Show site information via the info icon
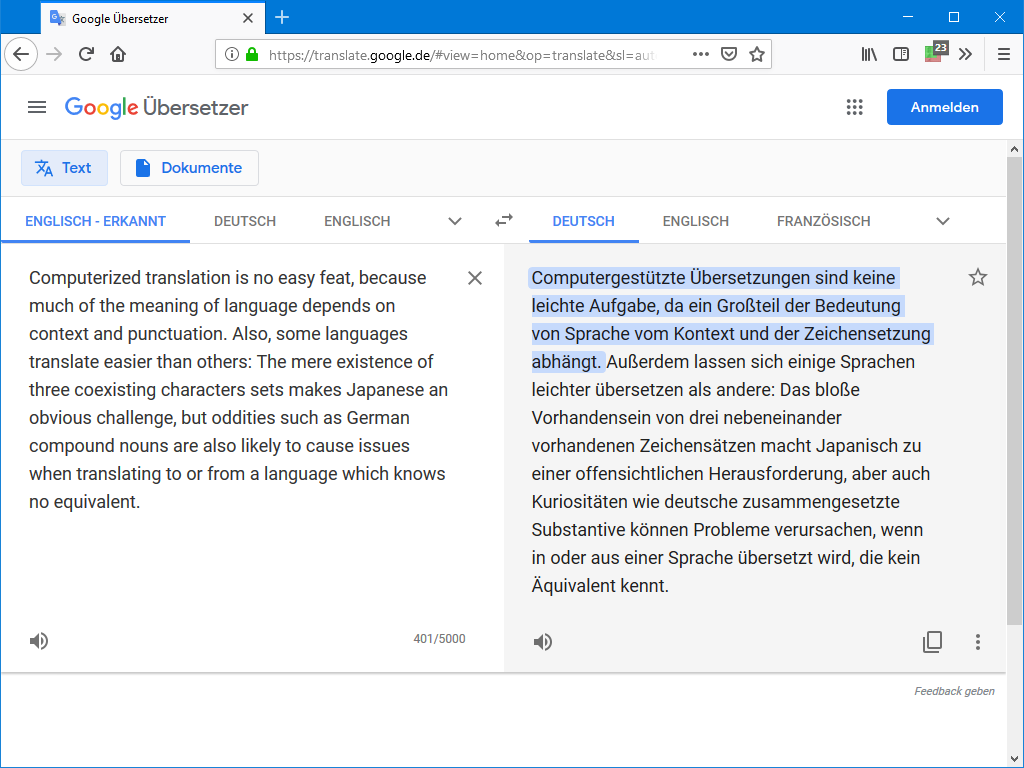Viewport: 1024px width, 768px height. [231, 54]
